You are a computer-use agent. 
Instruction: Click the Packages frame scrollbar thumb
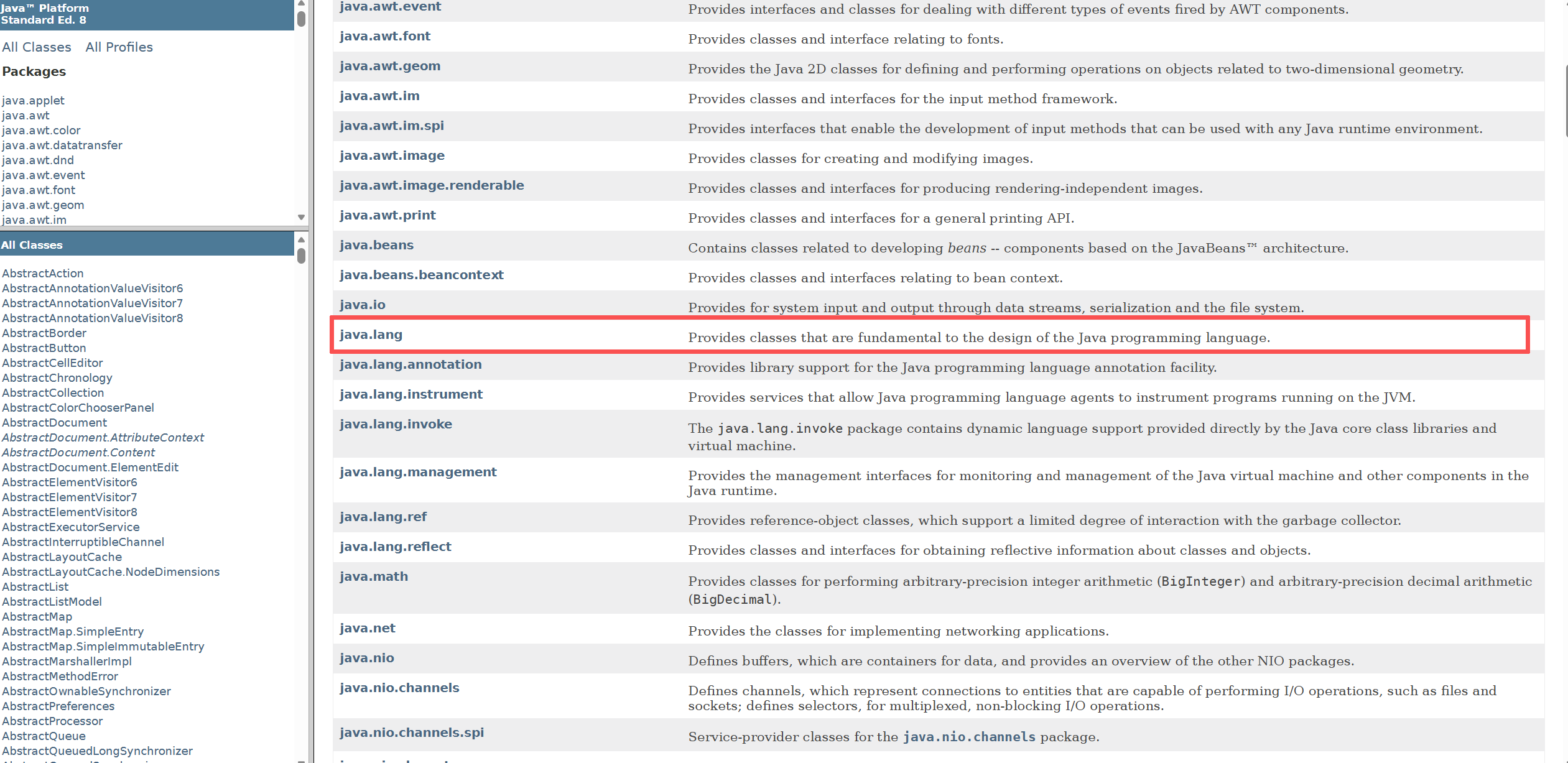click(x=301, y=19)
